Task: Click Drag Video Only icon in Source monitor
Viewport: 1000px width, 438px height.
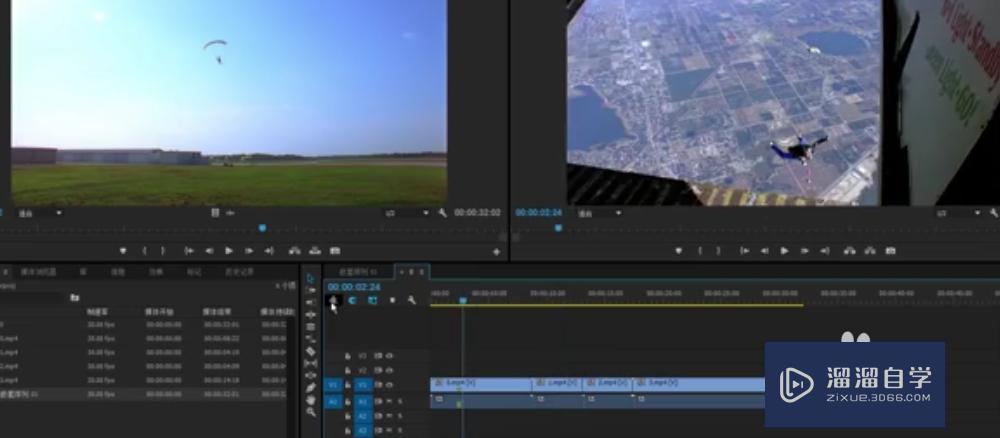Action: point(216,213)
